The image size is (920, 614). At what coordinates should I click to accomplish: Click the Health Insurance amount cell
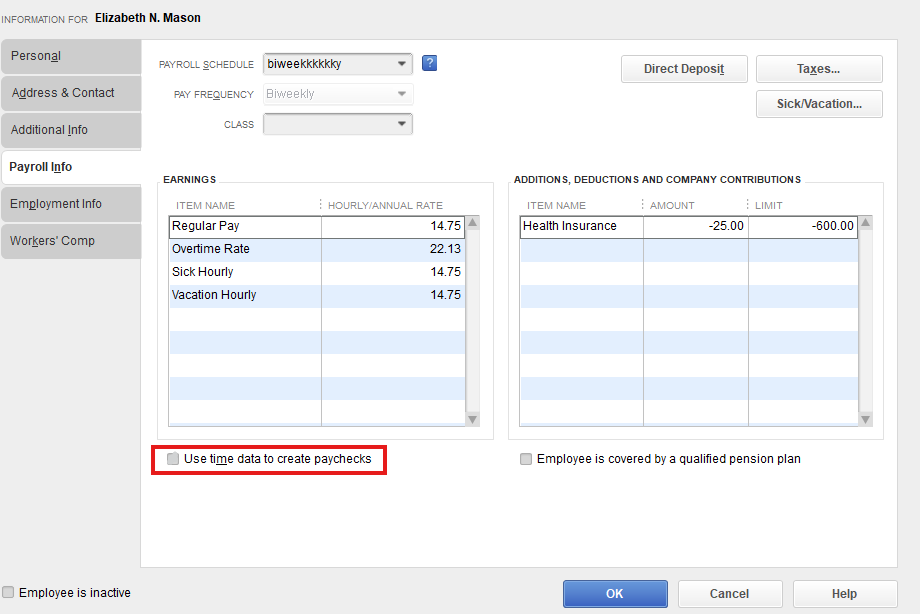[695, 226]
